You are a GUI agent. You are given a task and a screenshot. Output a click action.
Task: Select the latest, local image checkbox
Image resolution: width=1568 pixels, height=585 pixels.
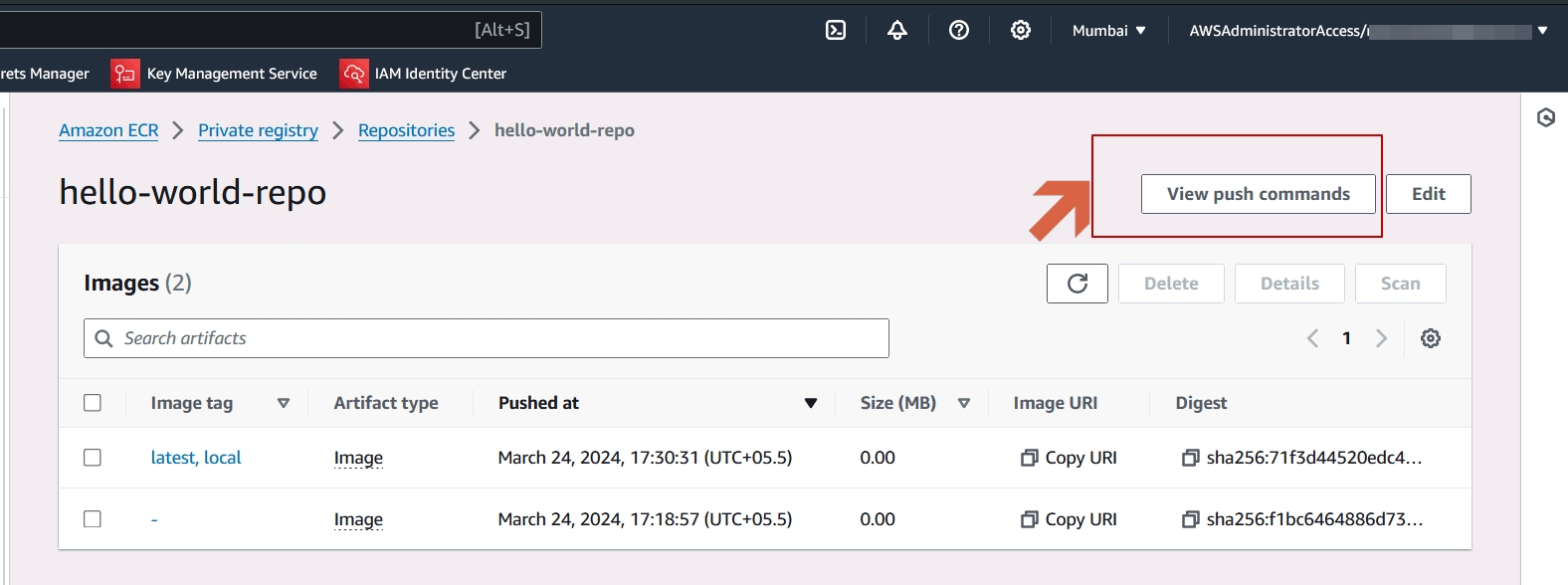click(x=93, y=458)
